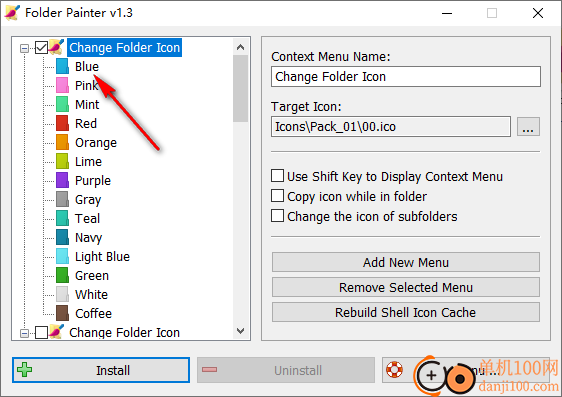Screen dimensions: 562x397
Task: Click the orange folder icon beside Orange
Action: 62,142
